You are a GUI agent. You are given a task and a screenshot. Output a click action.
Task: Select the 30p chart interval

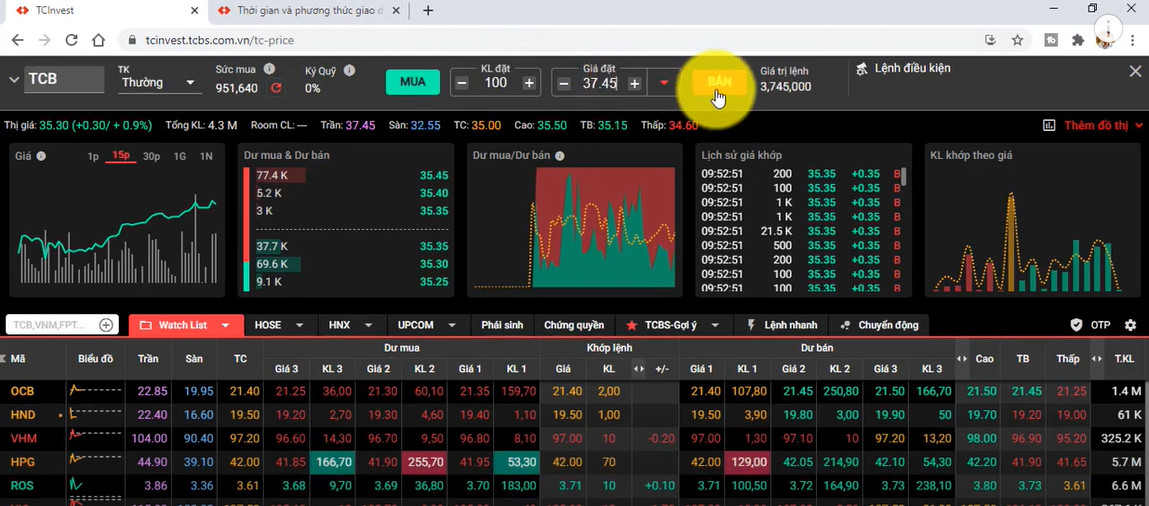click(x=152, y=156)
